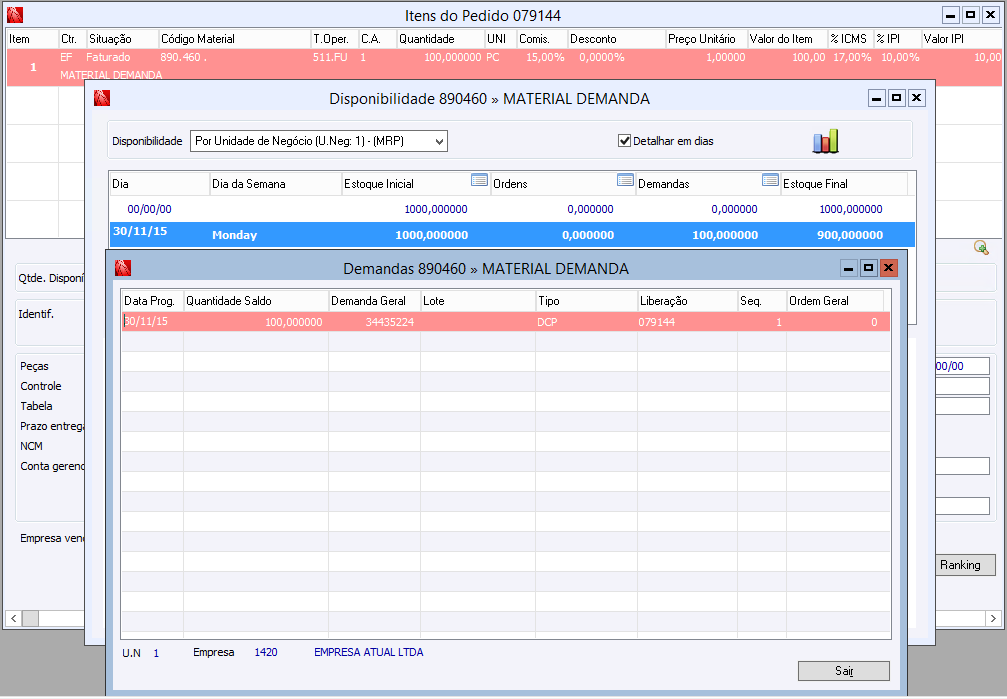Viewport: 1007px width, 699px height.
Task: Click the Ordem Geral column header
Action: click(835, 301)
